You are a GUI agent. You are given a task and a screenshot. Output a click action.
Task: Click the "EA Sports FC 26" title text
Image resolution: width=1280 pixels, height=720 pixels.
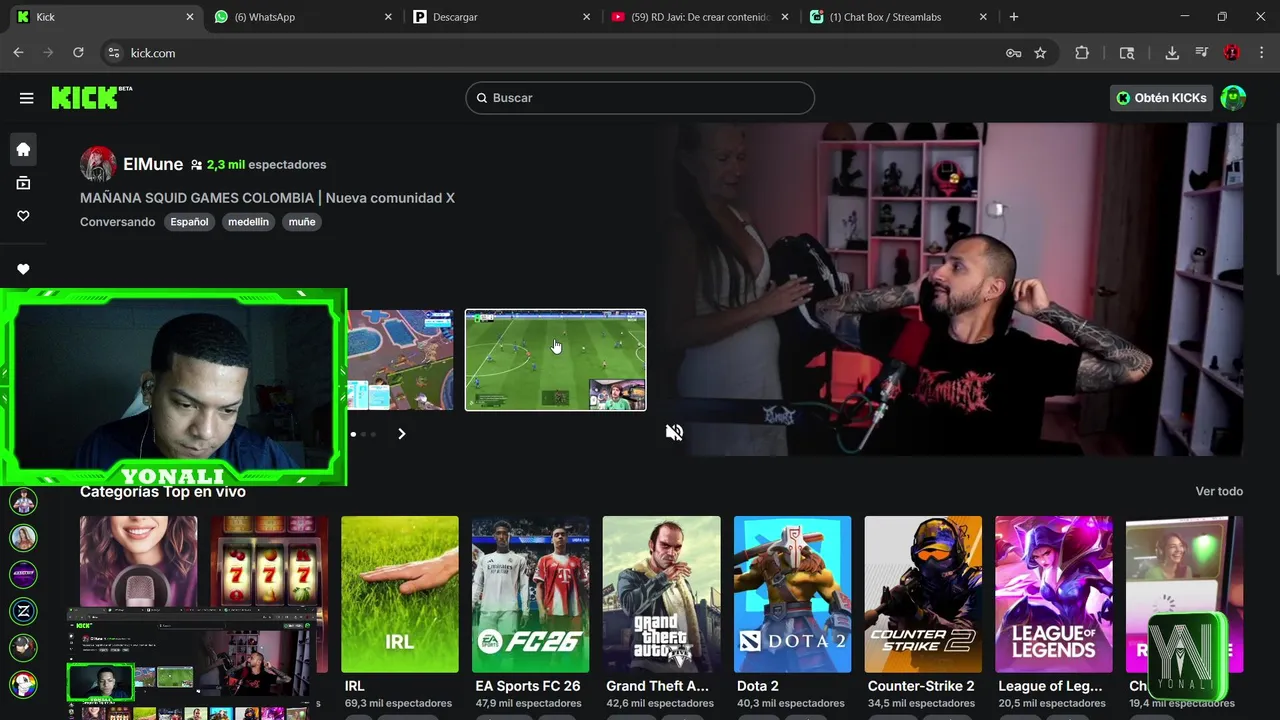tap(528, 686)
